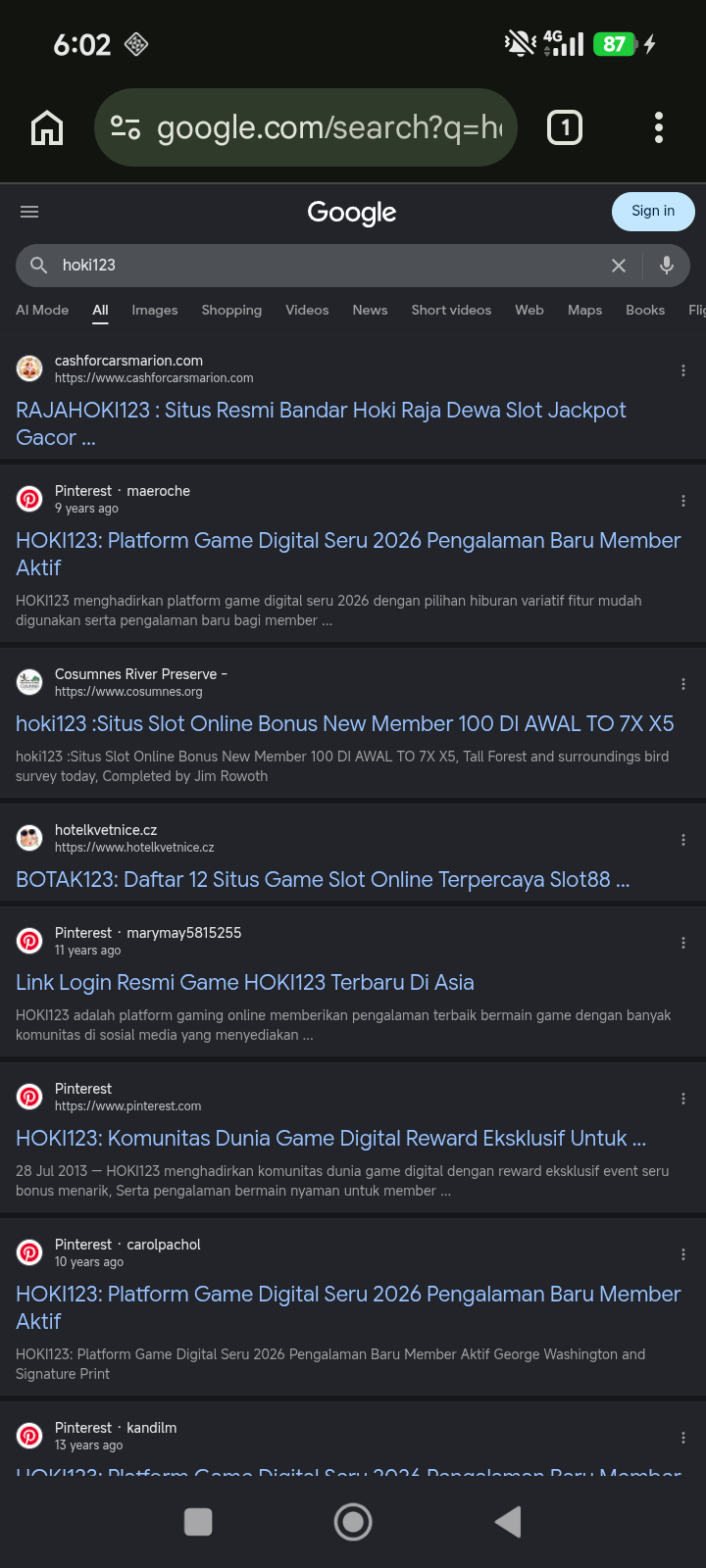Open Link Login Resmi Game HOKI123 link
The width and height of the screenshot is (706, 1568).
coord(245,982)
